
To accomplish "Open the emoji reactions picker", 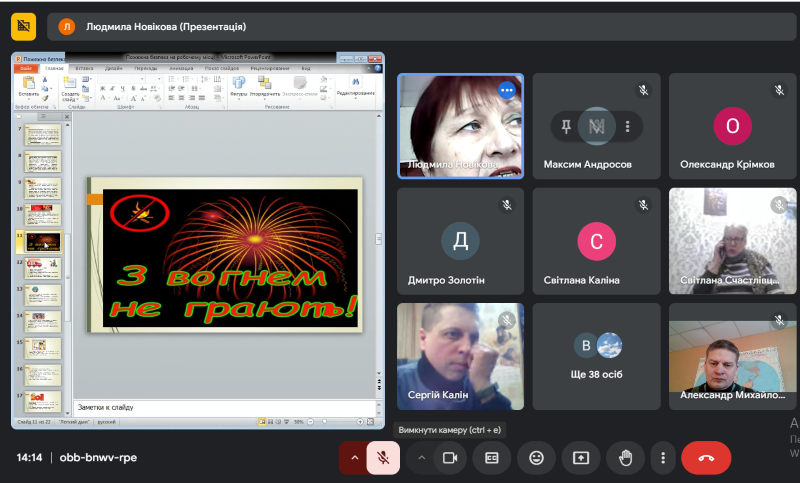I will click(x=537, y=458).
